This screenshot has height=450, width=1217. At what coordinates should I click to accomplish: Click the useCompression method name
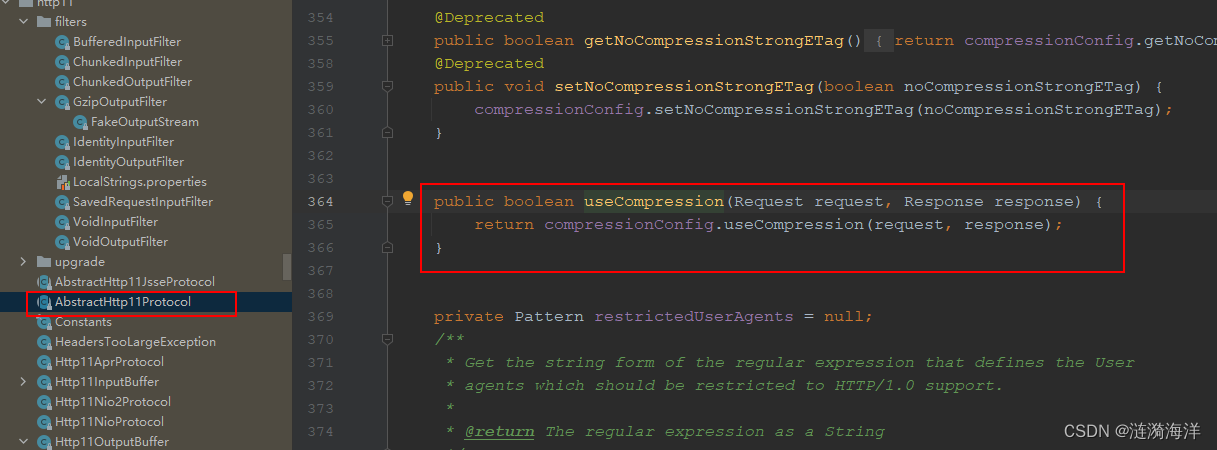click(654, 201)
